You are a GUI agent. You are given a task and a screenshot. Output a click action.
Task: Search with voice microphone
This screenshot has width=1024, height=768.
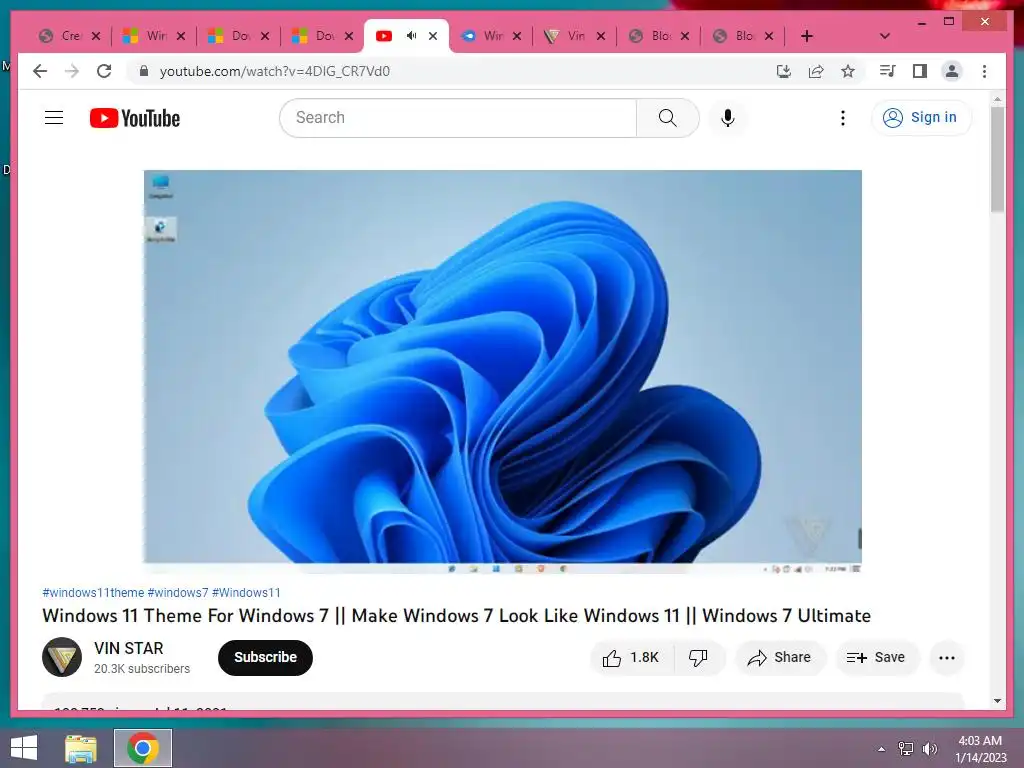click(x=728, y=118)
